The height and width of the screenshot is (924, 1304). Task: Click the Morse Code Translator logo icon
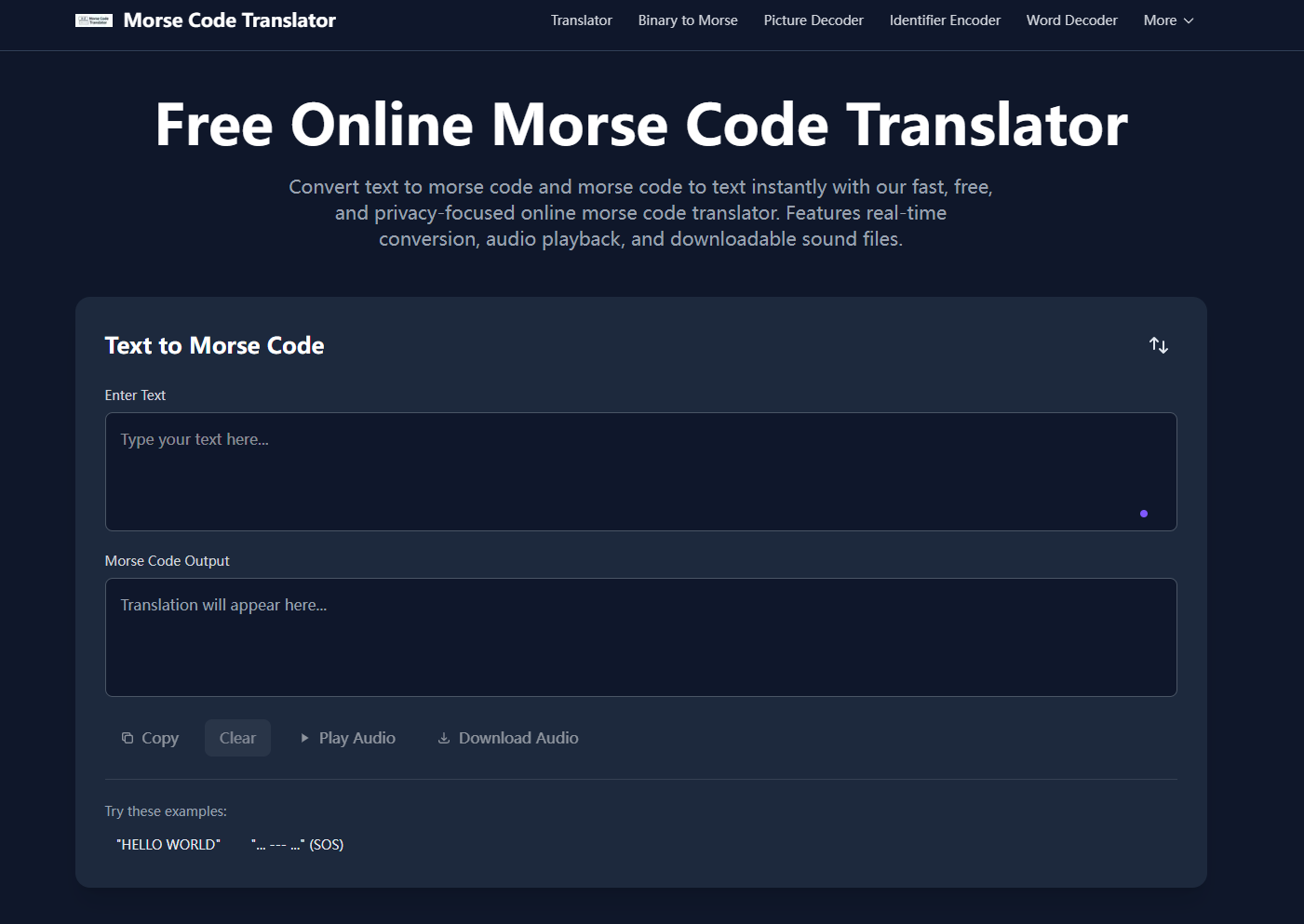click(93, 19)
